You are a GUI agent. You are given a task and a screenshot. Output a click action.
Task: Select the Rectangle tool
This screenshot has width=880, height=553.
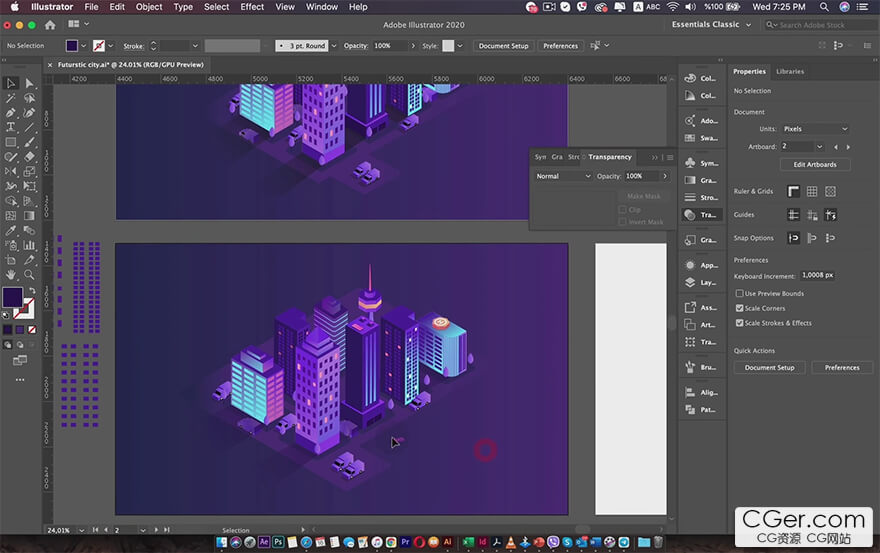(x=11, y=142)
